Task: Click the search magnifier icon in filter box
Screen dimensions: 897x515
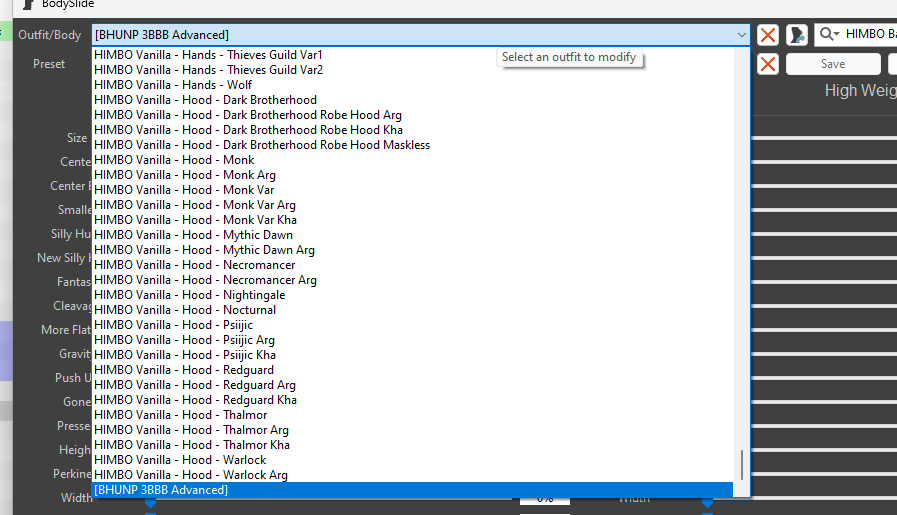Action: [829, 34]
